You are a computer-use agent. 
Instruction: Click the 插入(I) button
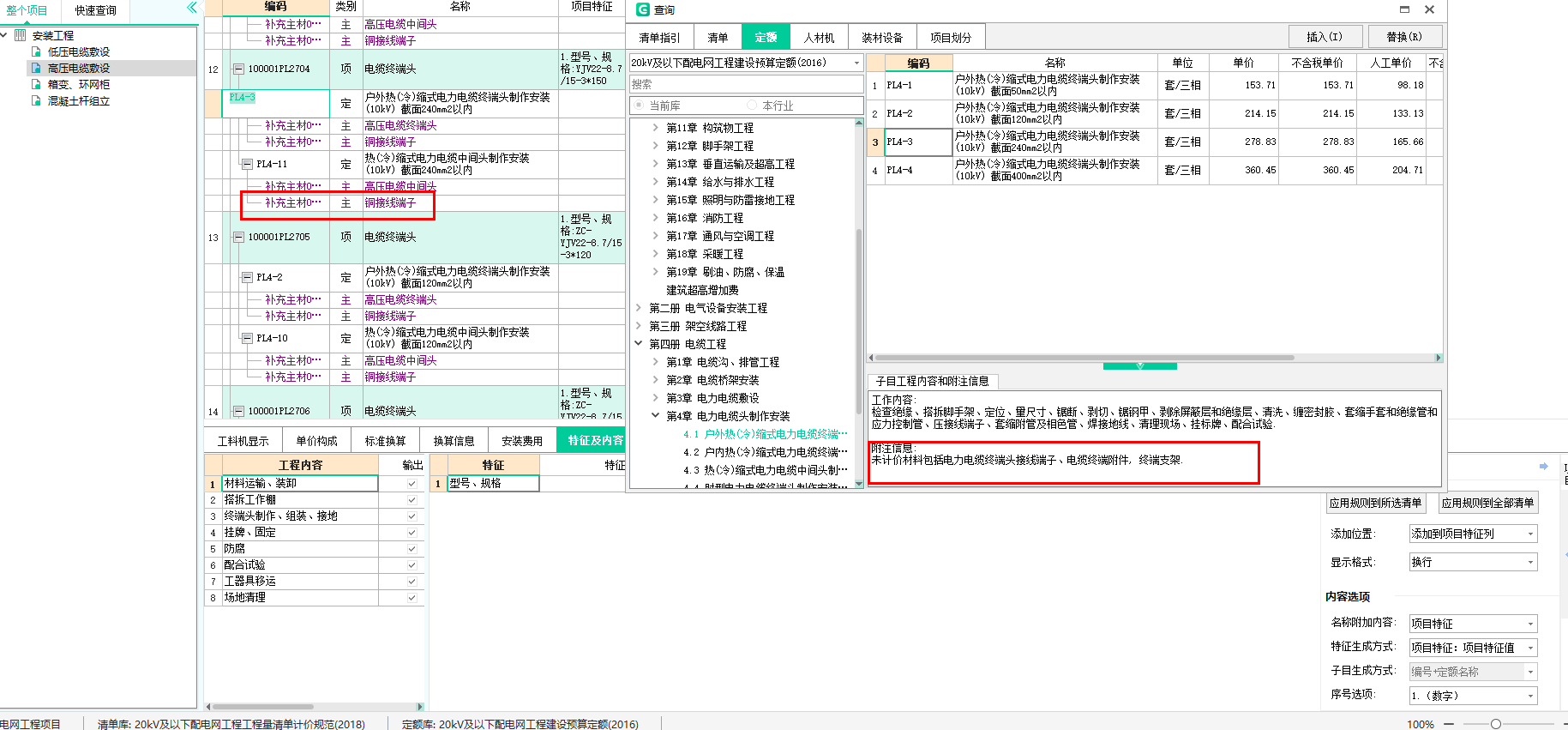click(1325, 37)
